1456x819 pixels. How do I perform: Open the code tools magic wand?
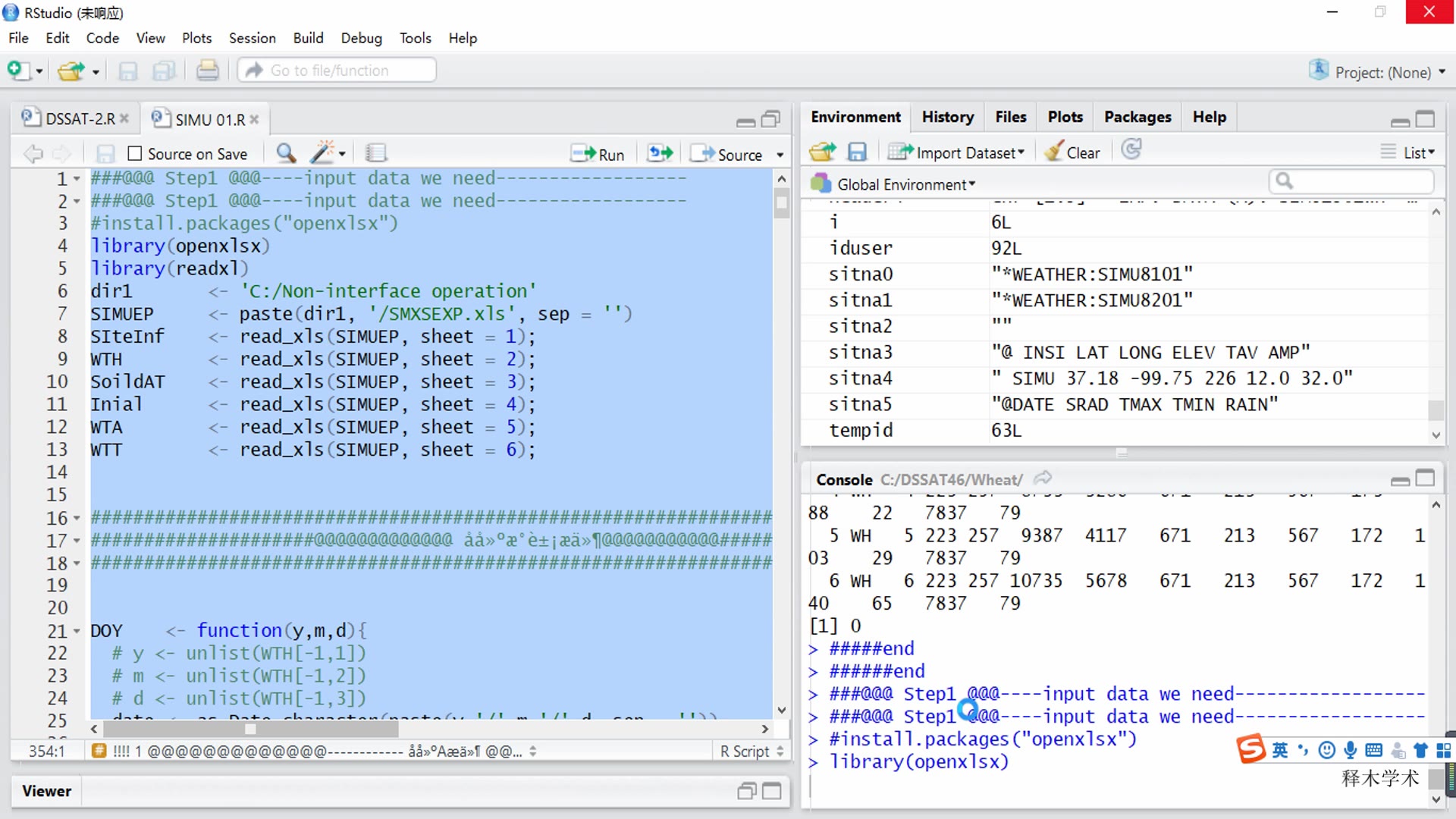(x=327, y=153)
